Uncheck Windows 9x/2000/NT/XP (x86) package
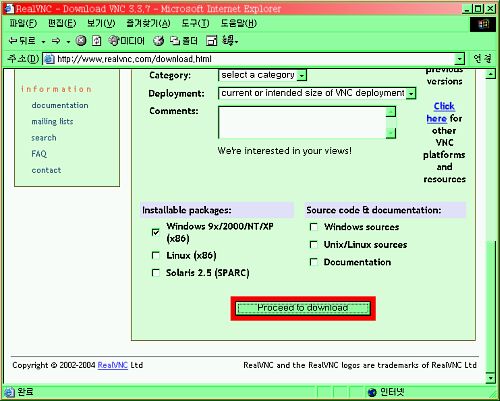The image size is (500, 401). (x=155, y=232)
